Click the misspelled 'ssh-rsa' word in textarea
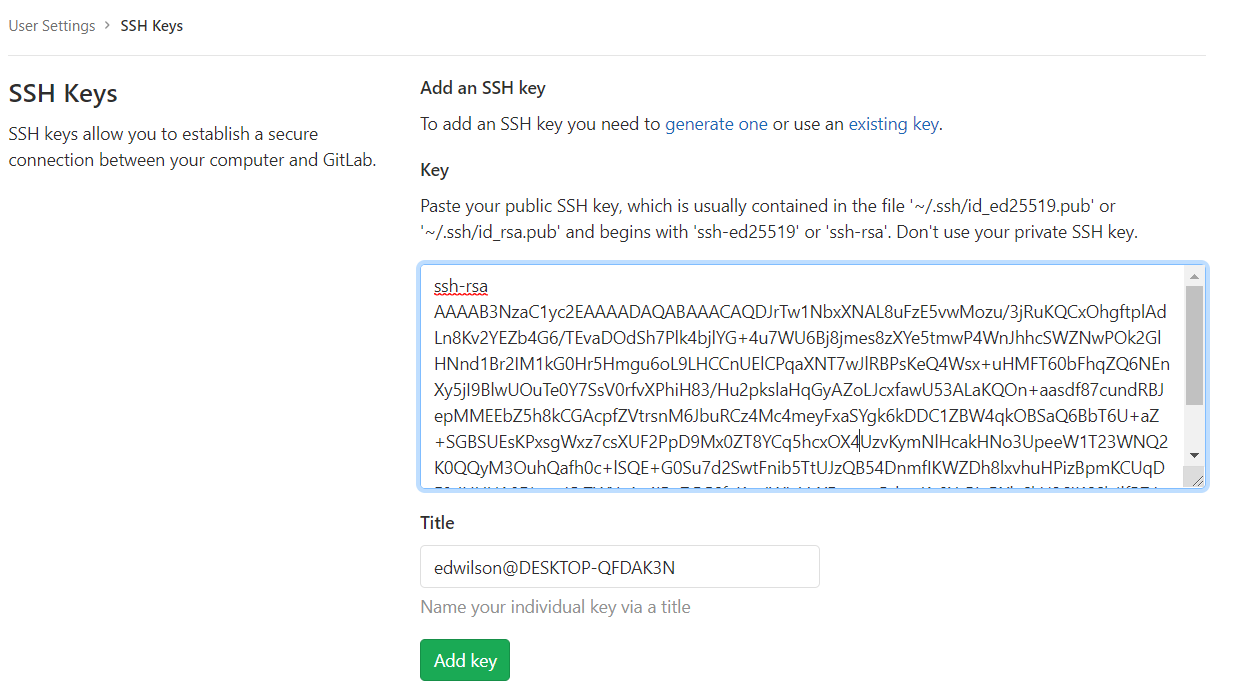Screen dimensions: 1236x697 [x=461, y=287]
